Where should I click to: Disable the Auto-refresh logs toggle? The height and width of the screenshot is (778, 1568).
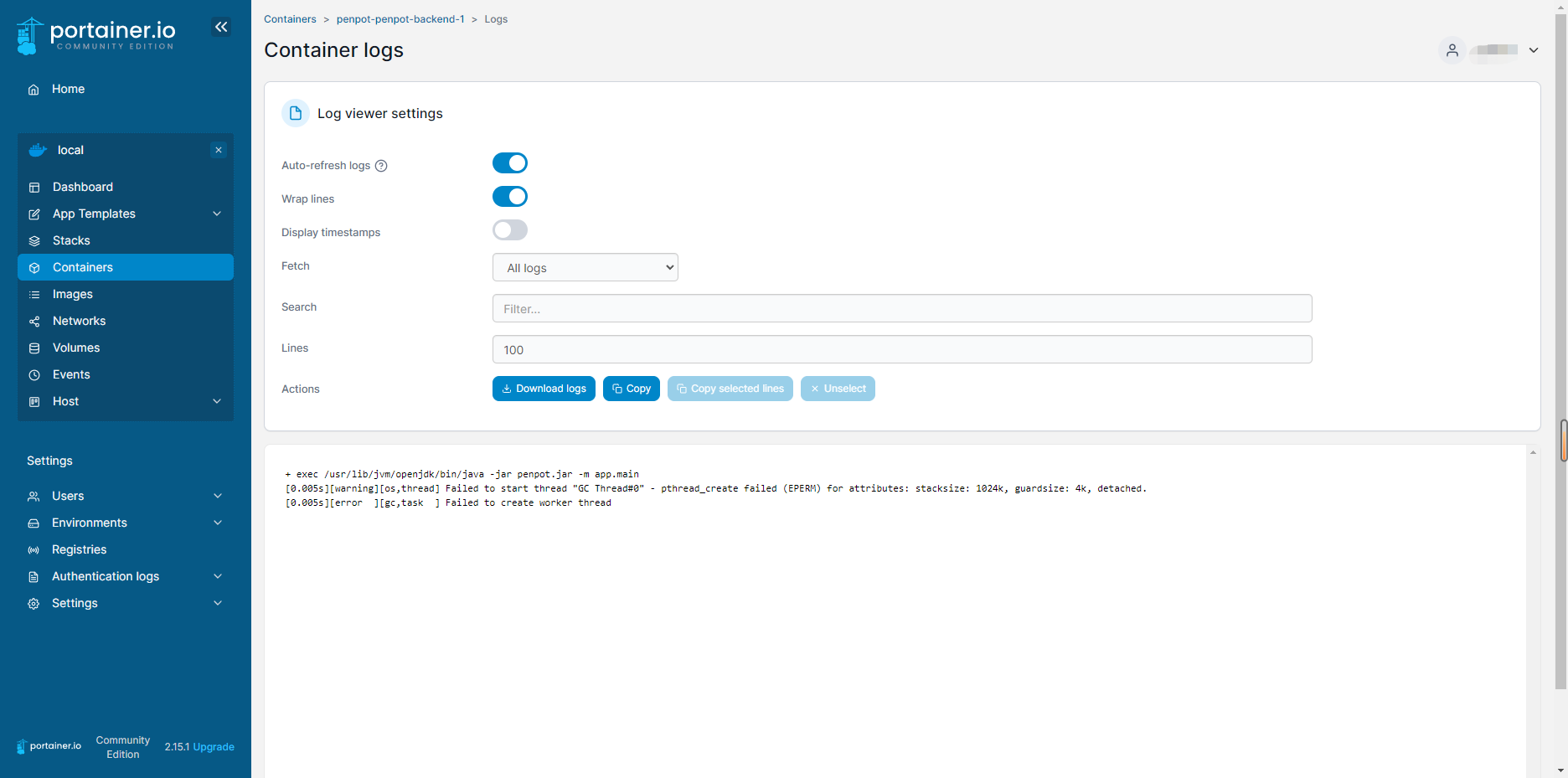[510, 163]
